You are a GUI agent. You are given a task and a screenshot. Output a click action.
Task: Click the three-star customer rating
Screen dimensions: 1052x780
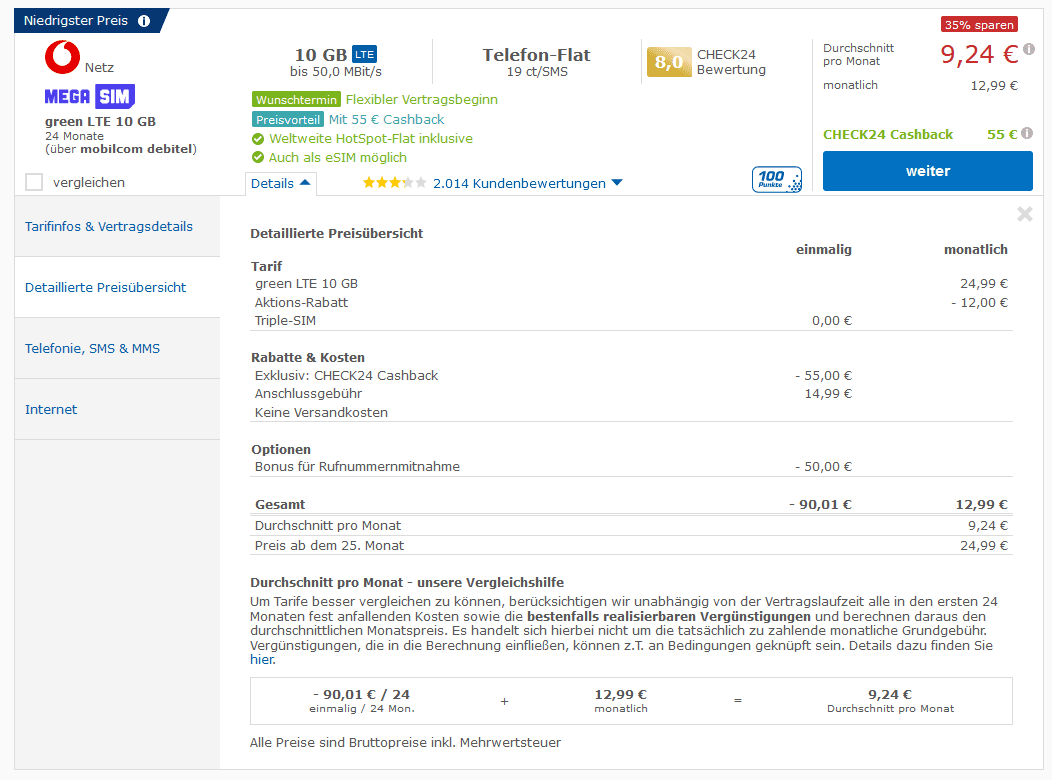394,183
